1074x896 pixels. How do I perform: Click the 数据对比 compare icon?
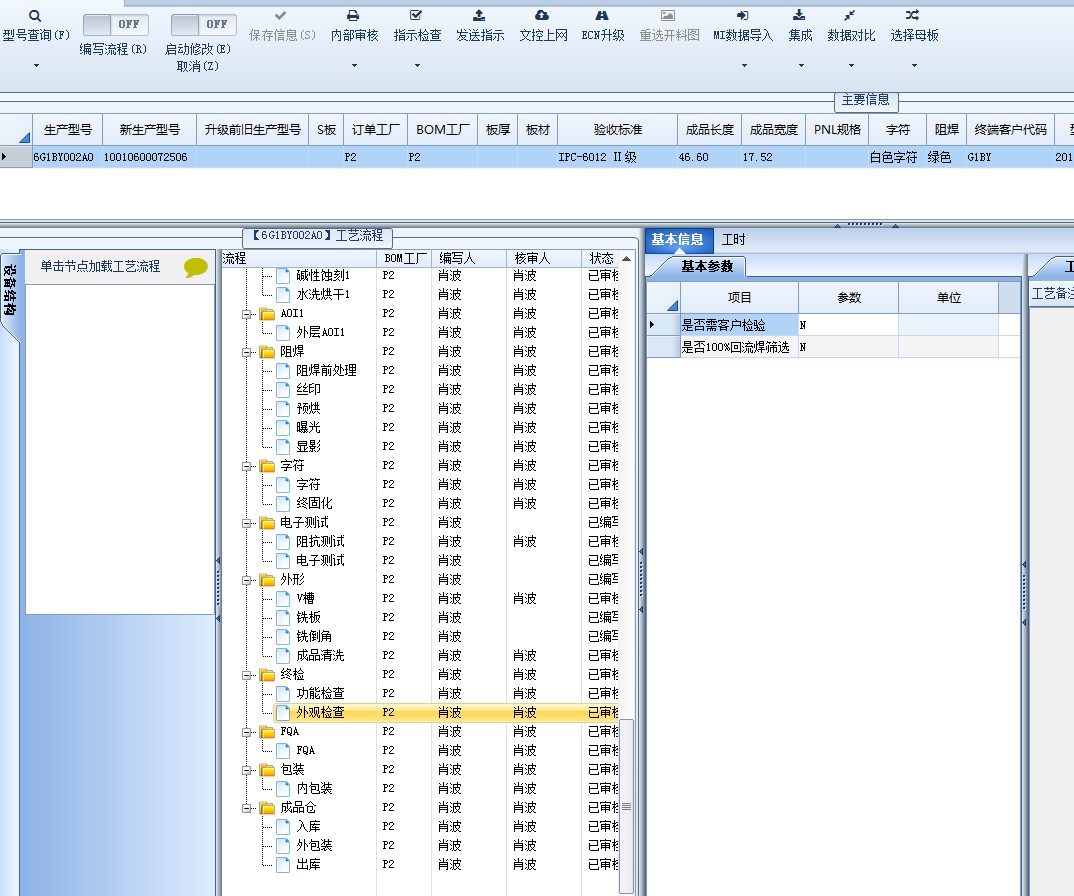click(850, 15)
